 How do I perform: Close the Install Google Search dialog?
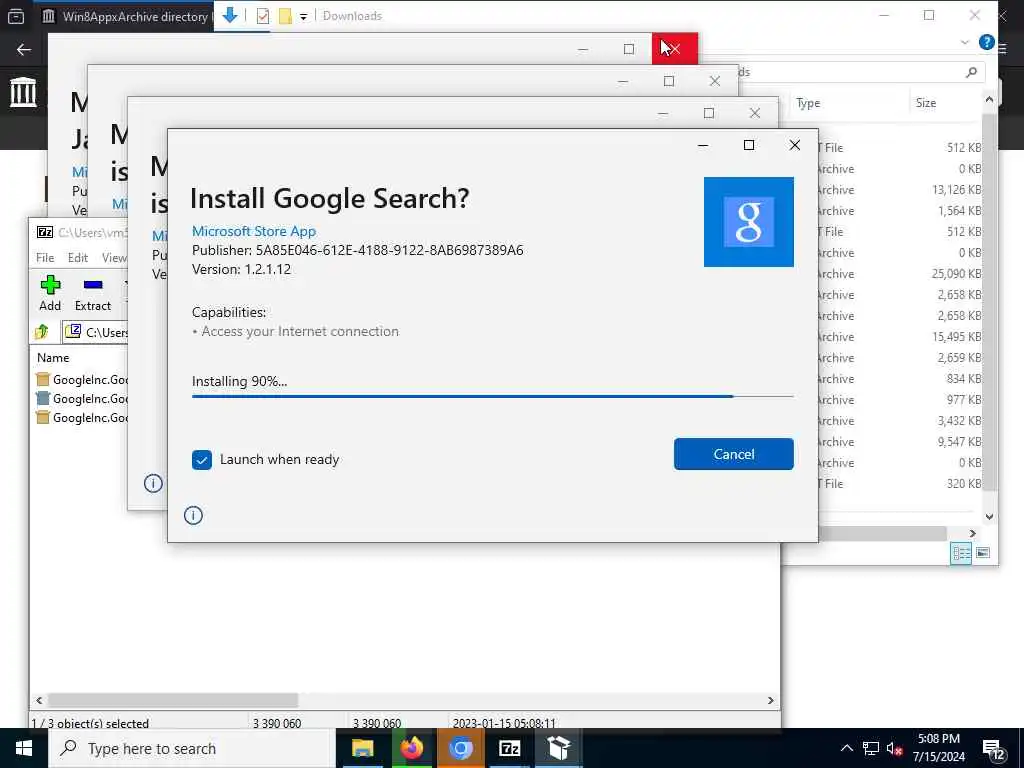795,145
